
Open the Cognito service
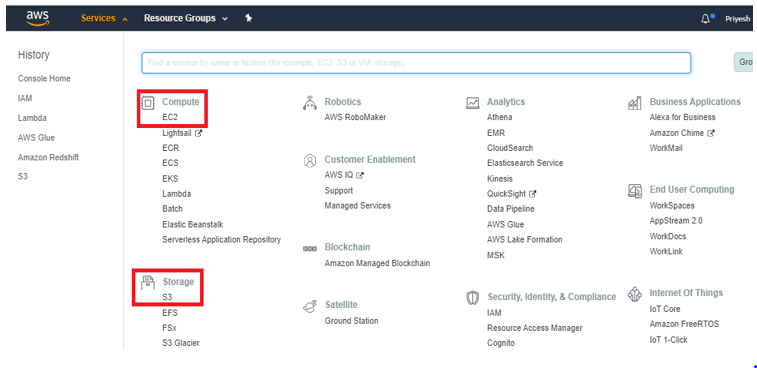click(501, 343)
